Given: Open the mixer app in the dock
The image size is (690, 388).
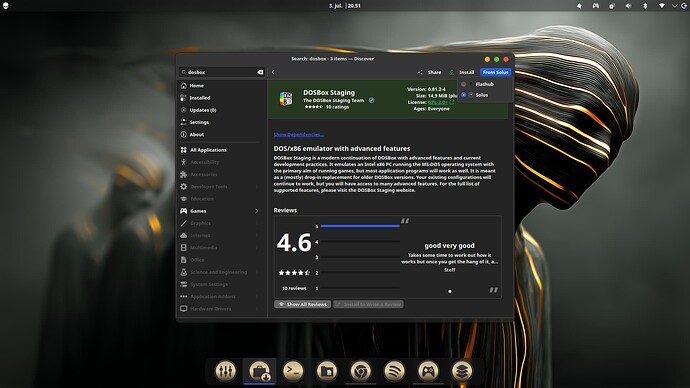Looking at the screenshot, I should click(x=226, y=371).
